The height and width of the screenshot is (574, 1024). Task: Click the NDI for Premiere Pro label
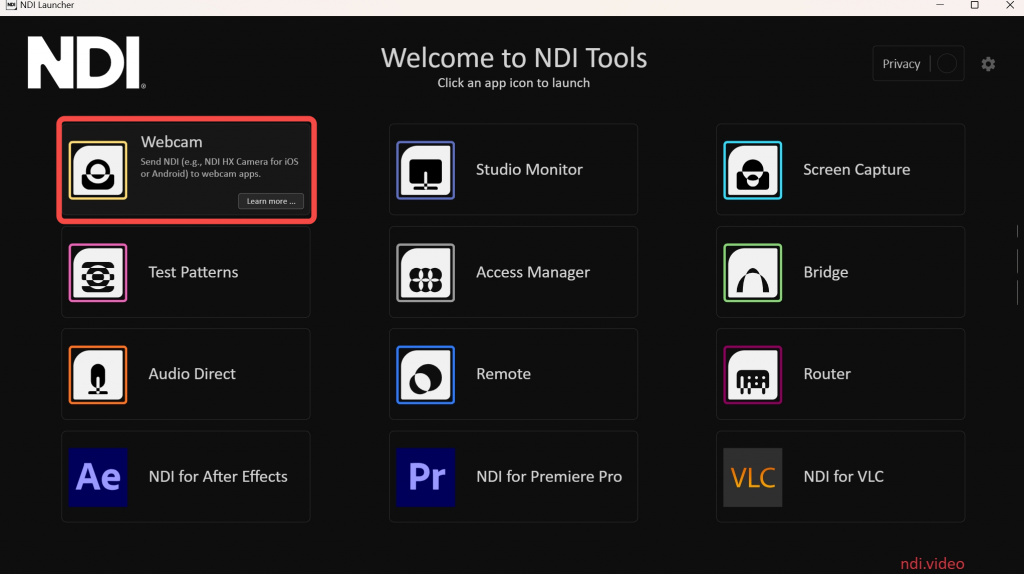[549, 477]
